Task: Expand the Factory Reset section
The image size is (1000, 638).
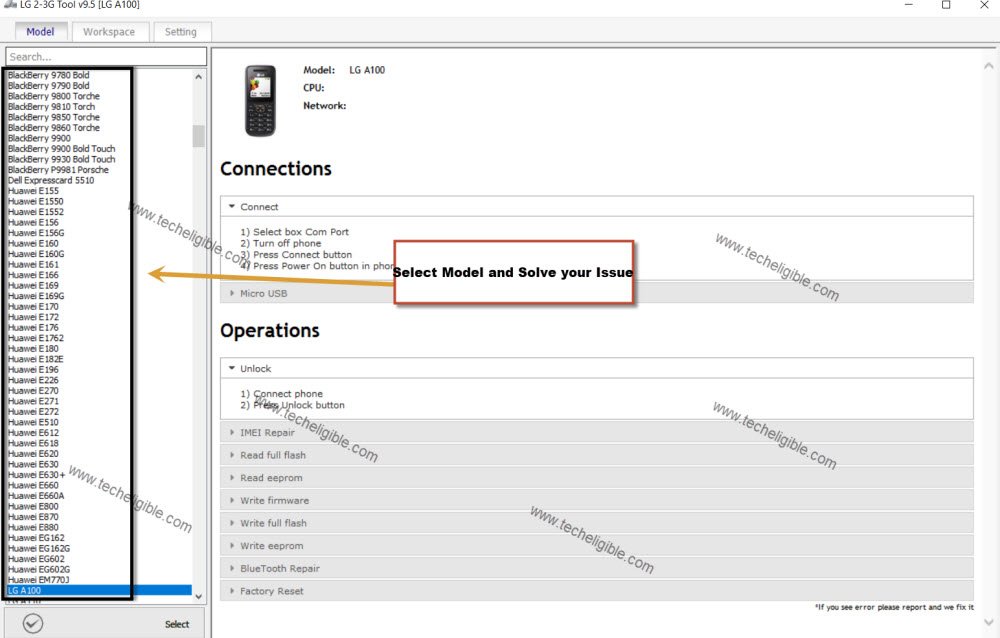Action: tap(596, 591)
